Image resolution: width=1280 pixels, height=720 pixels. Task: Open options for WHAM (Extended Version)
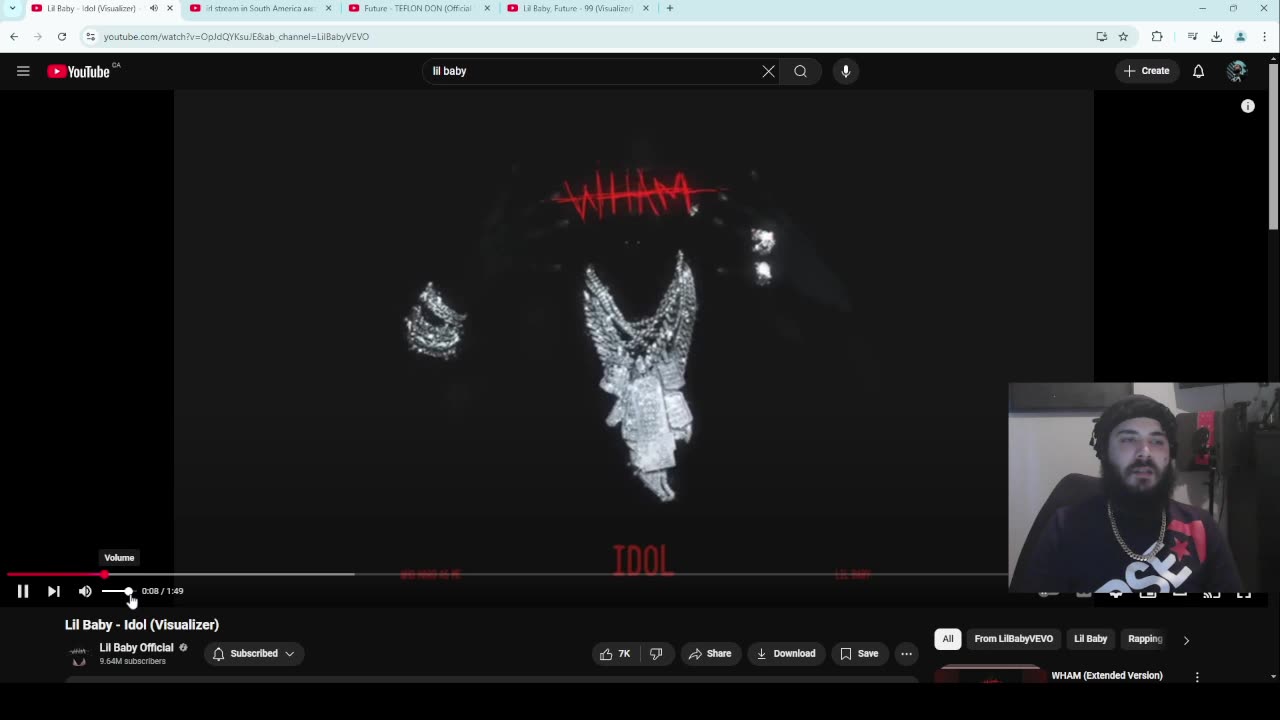[1197, 677]
